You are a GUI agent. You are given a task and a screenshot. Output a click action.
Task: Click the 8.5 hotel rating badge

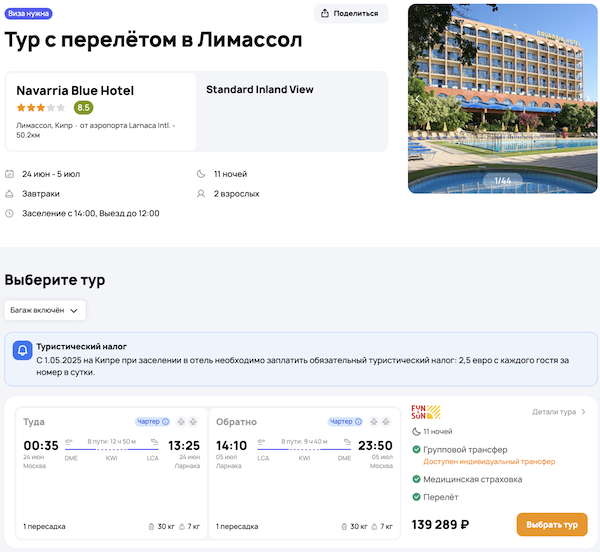(x=84, y=108)
